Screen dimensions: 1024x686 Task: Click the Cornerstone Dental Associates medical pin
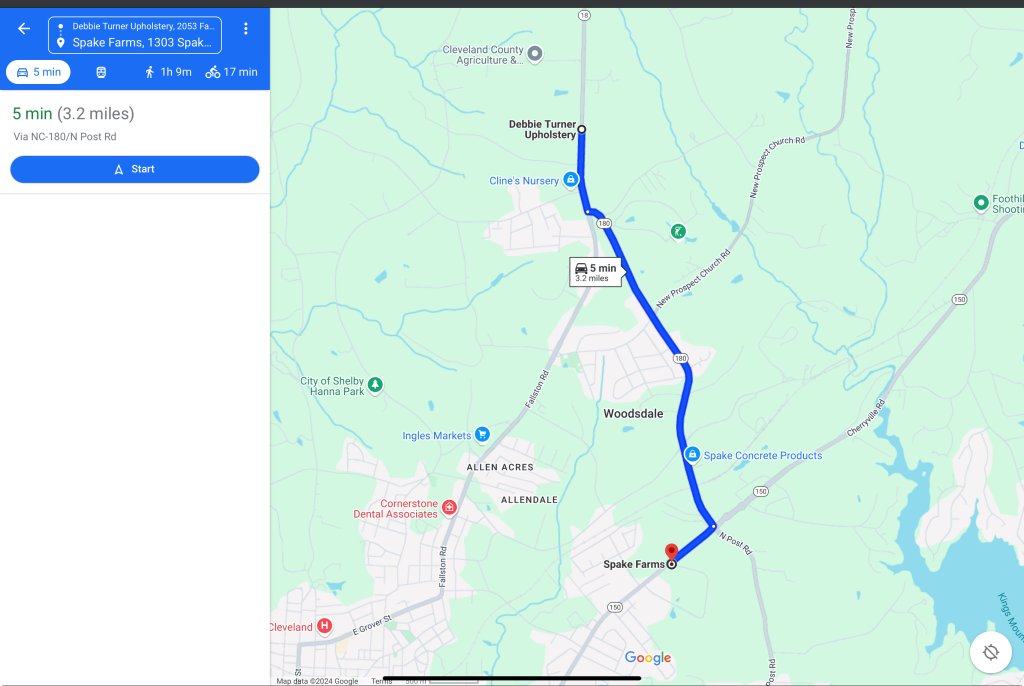[449, 507]
